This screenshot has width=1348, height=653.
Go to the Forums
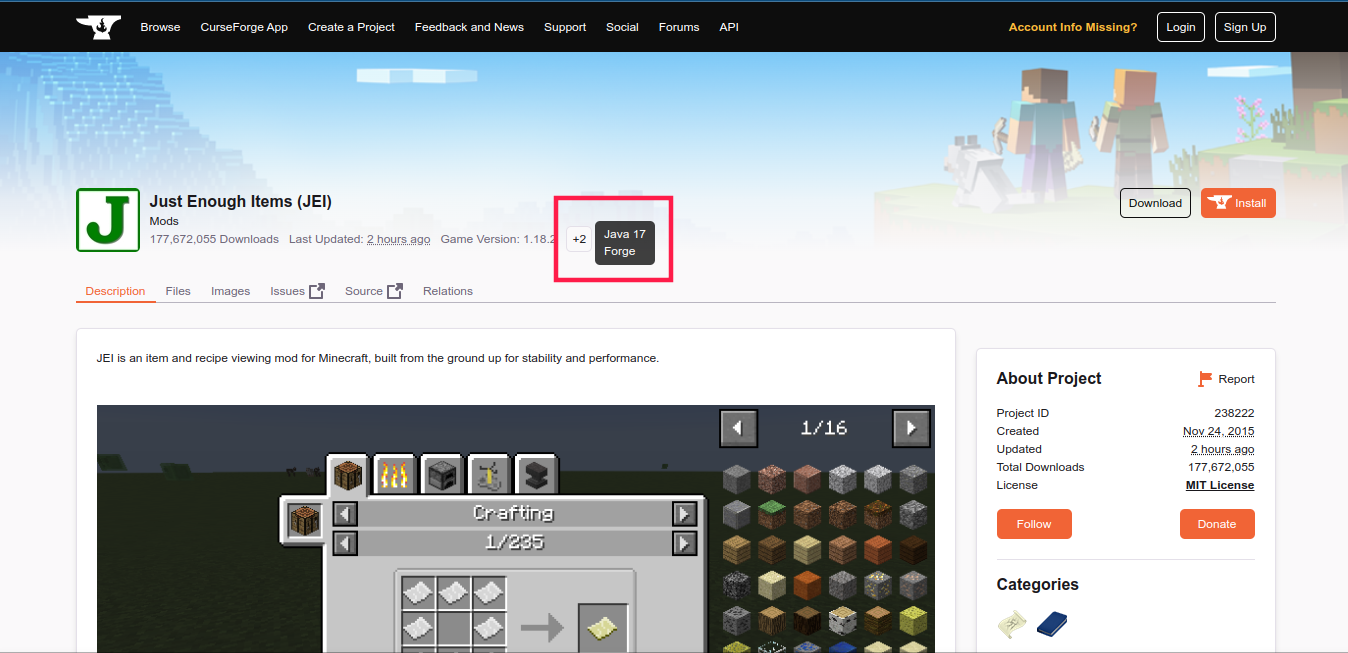(x=679, y=27)
